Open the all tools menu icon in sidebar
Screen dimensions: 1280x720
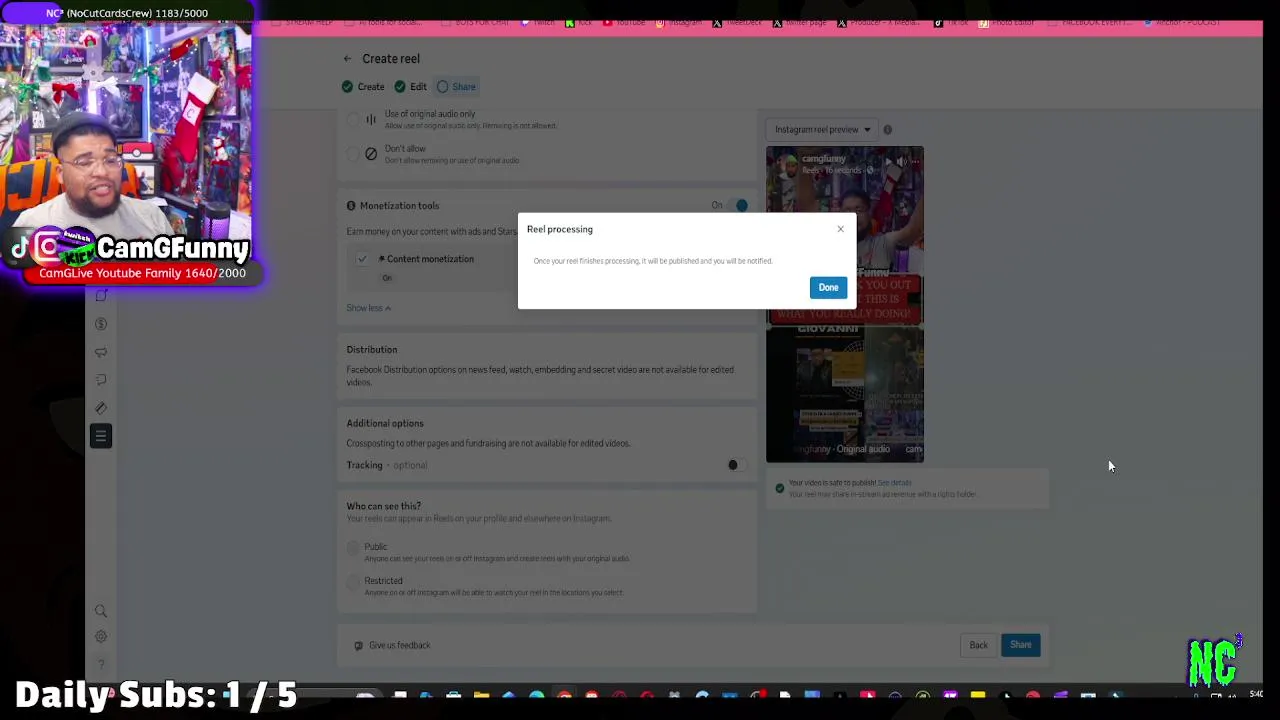click(x=101, y=436)
